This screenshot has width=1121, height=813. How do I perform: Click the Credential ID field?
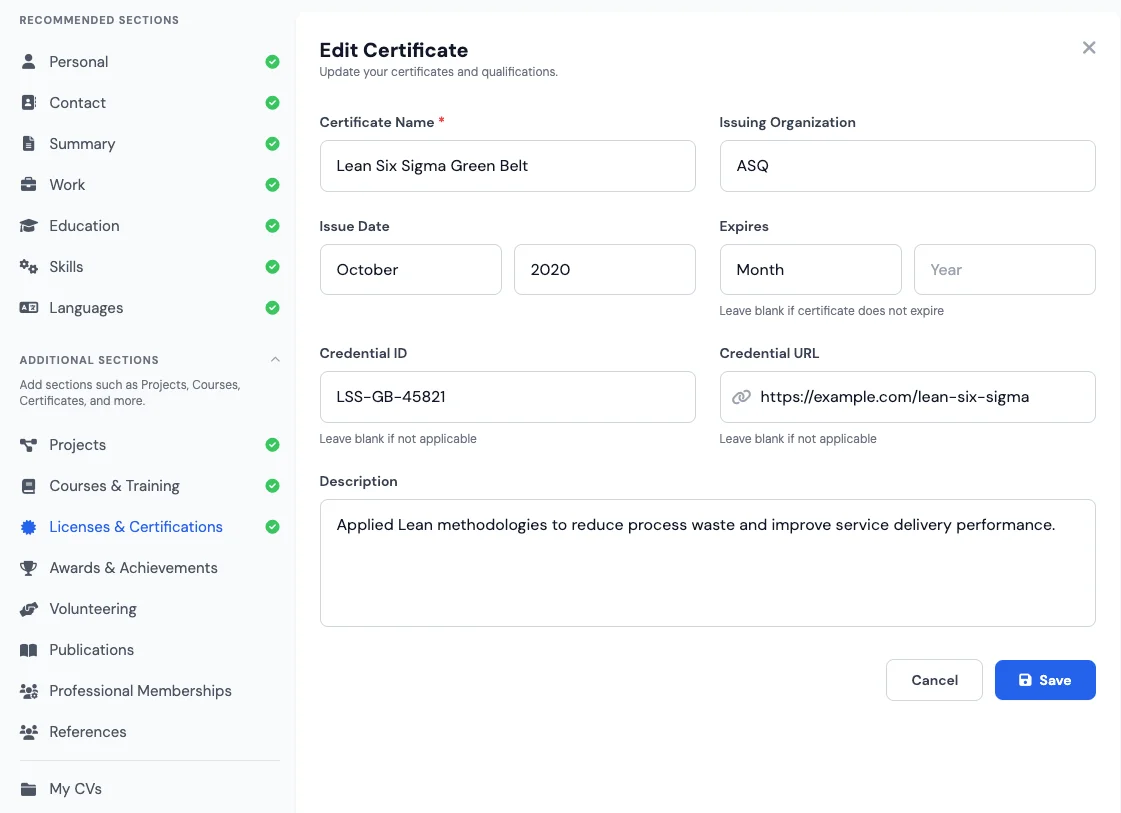coord(507,397)
